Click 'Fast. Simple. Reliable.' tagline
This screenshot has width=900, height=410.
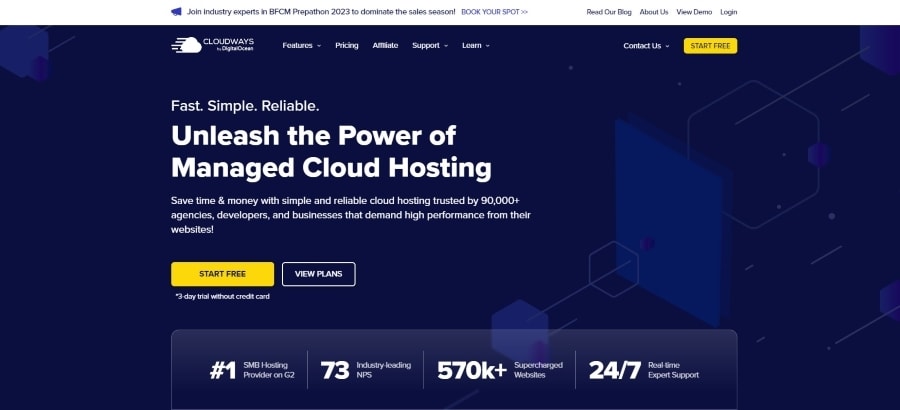pyautogui.click(x=245, y=106)
